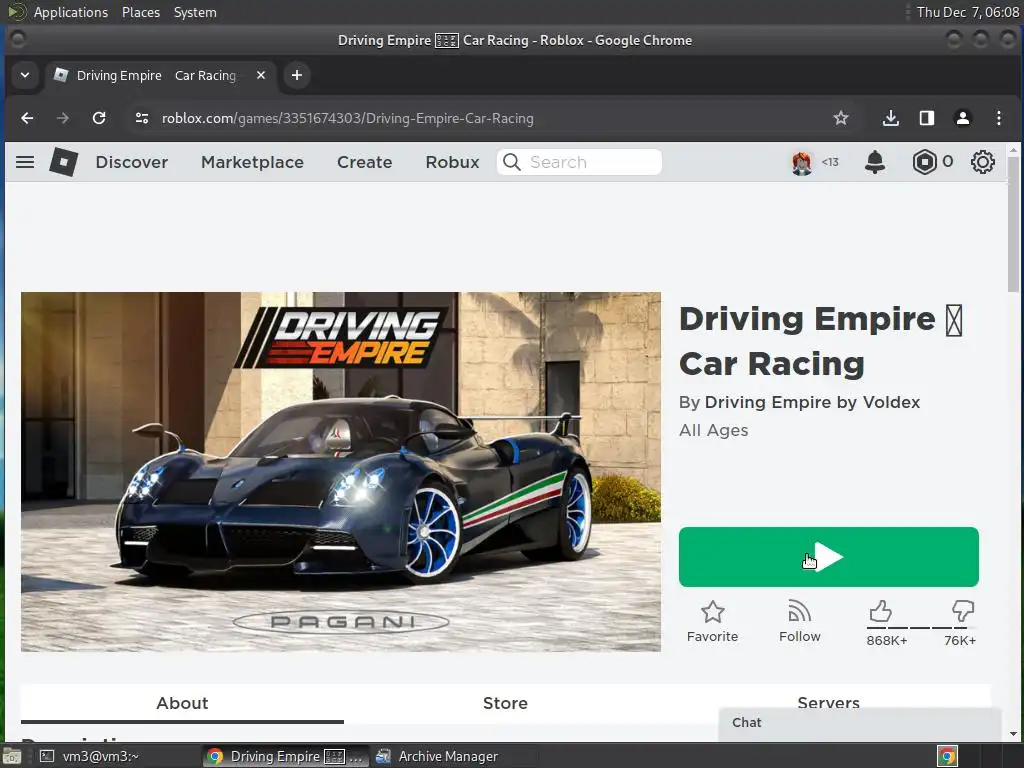Go back to previous page
The image size is (1024, 768).
[x=27, y=118]
